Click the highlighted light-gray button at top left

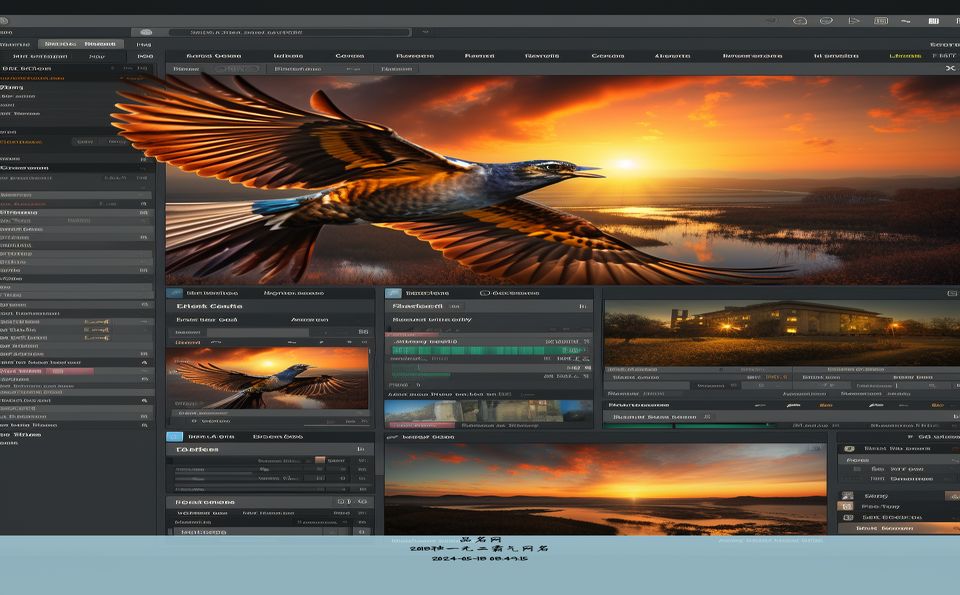point(81,44)
